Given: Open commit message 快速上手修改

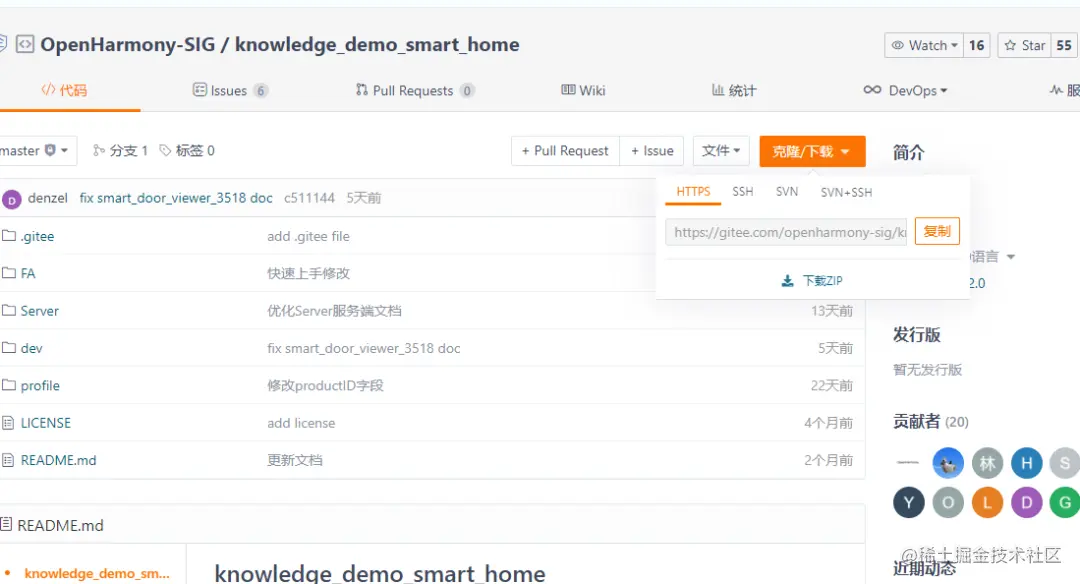Looking at the screenshot, I should pos(309,273).
